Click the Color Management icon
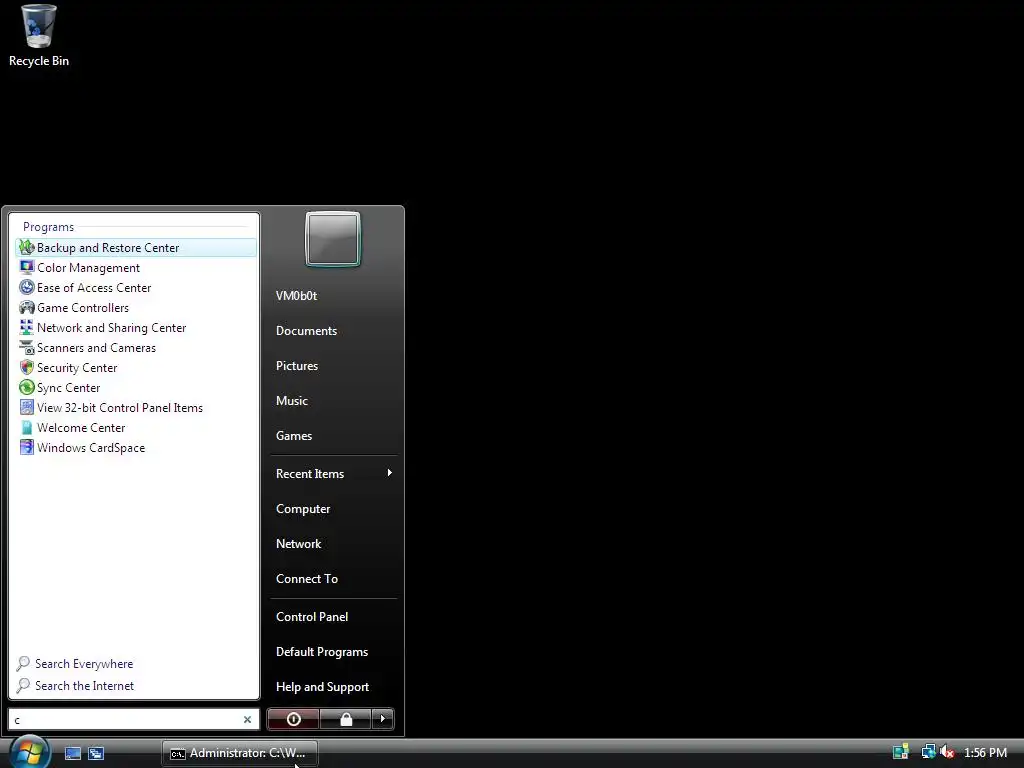The height and width of the screenshot is (768, 1024). pos(27,268)
